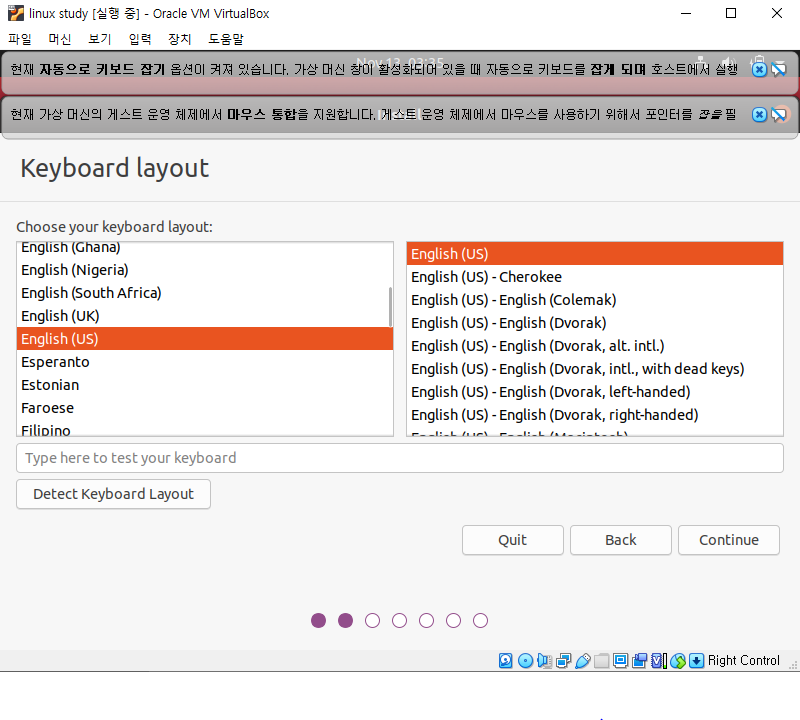Open the USB devices indicator

pyautogui.click(x=582, y=660)
